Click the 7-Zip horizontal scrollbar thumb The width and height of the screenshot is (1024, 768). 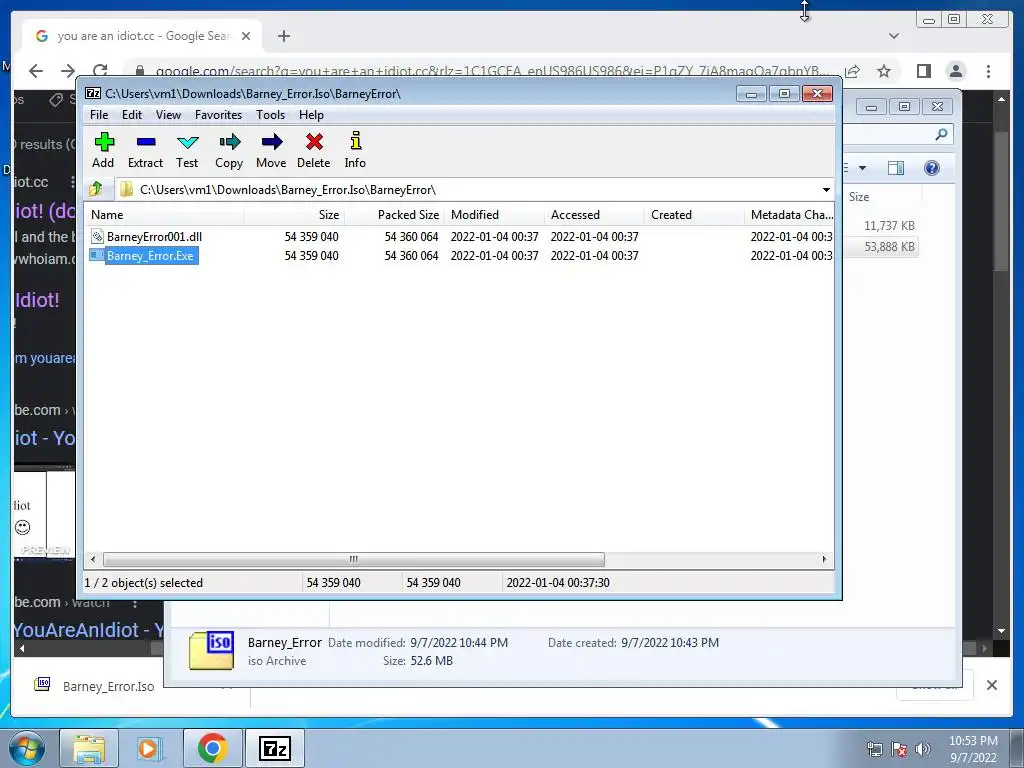(x=353, y=560)
